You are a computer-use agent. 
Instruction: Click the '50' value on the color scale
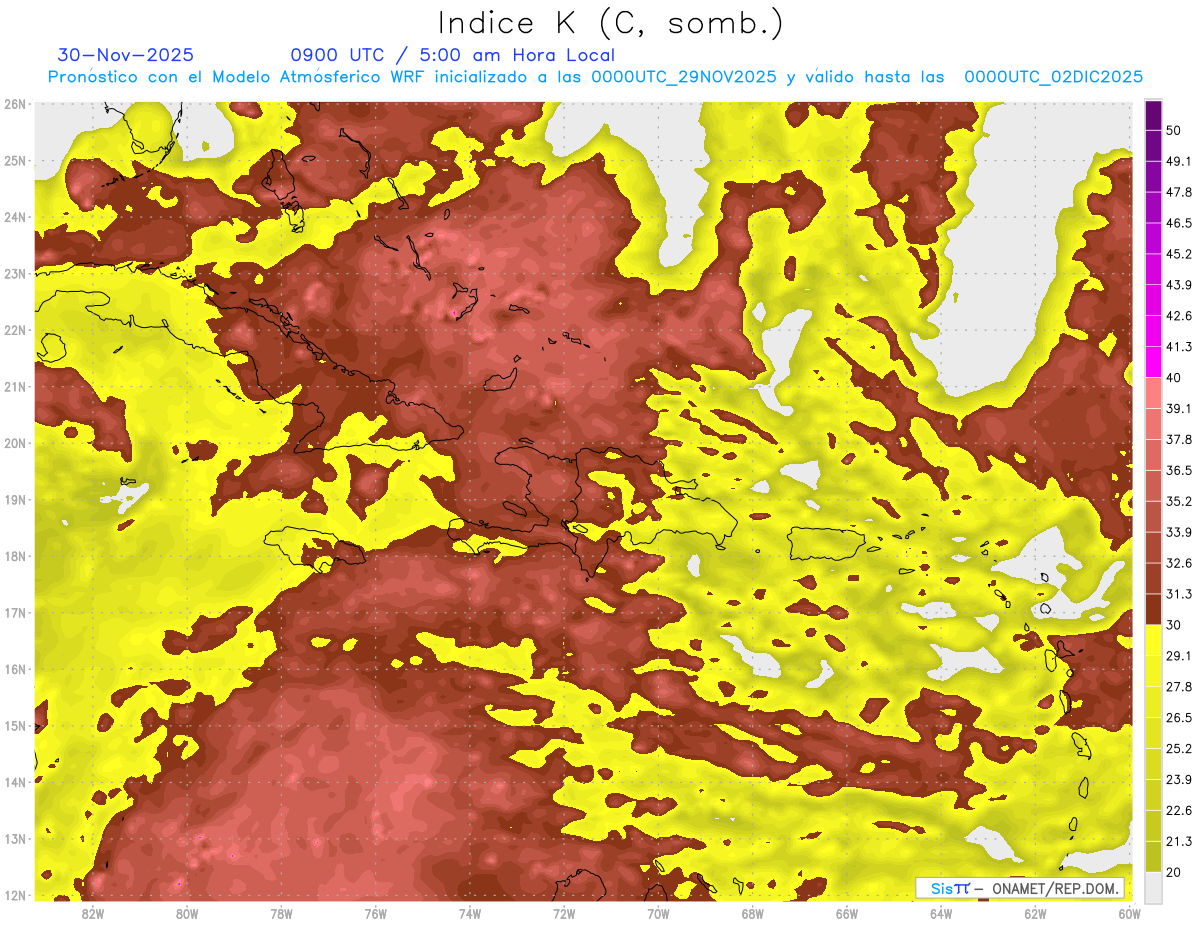(x=1174, y=131)
